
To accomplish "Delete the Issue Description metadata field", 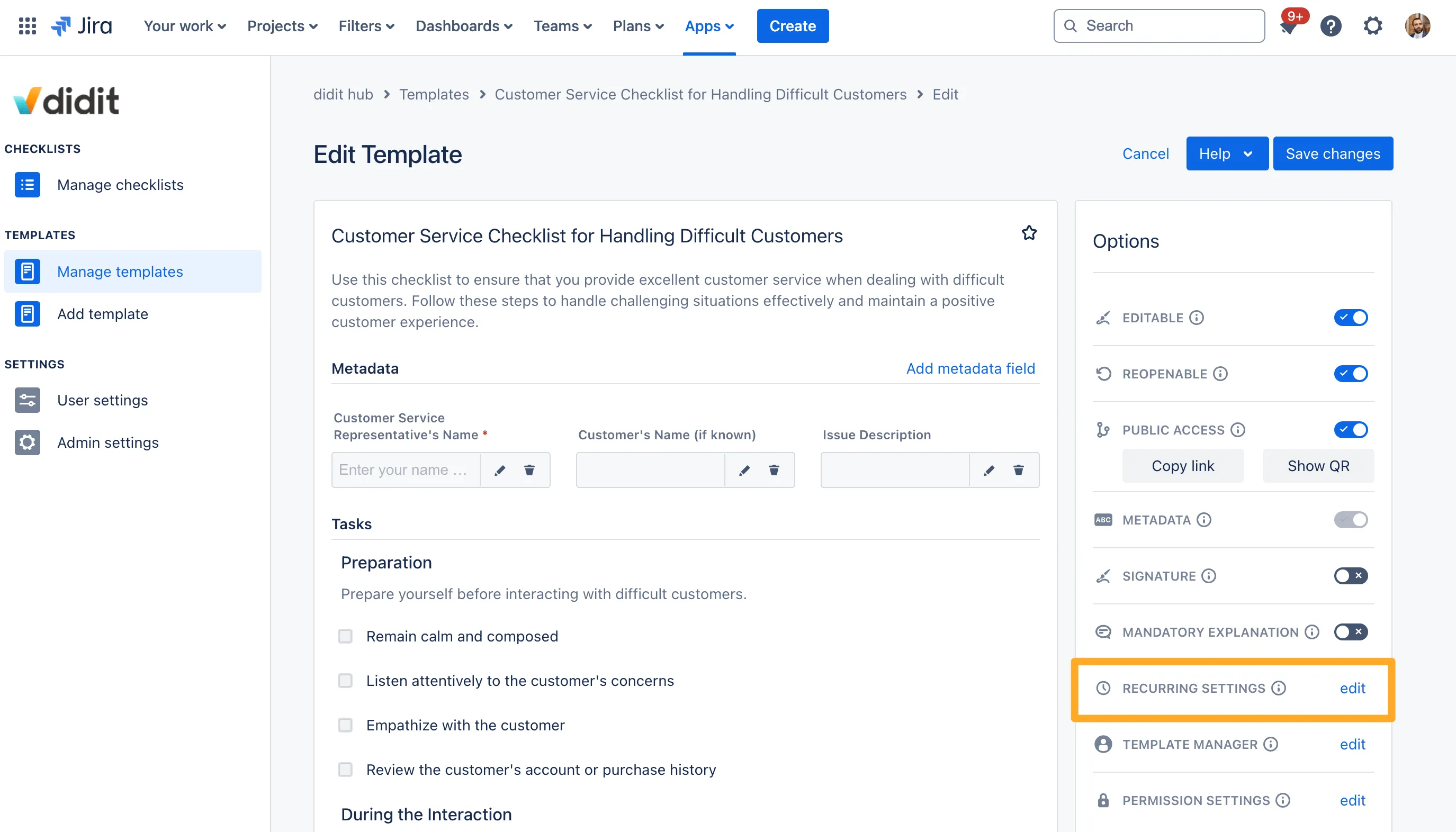I will [x=1018, y=471].
